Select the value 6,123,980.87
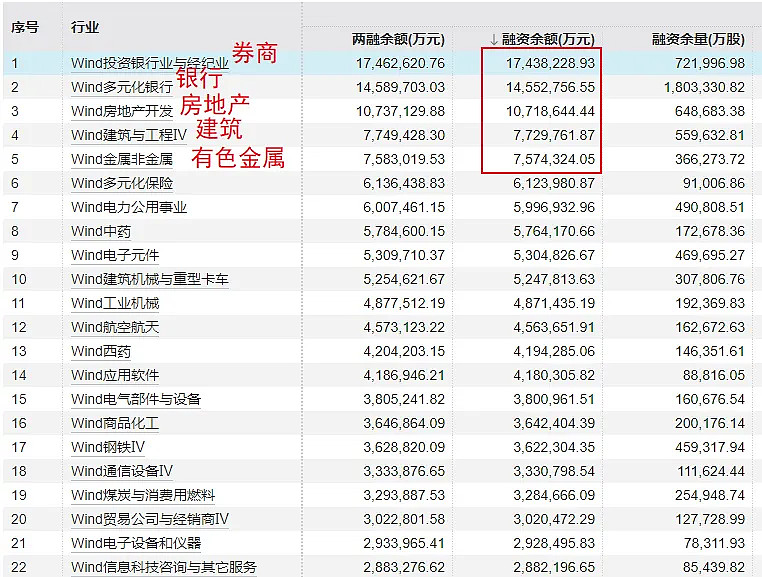762x577 pixels. click(x=554, y=183)
